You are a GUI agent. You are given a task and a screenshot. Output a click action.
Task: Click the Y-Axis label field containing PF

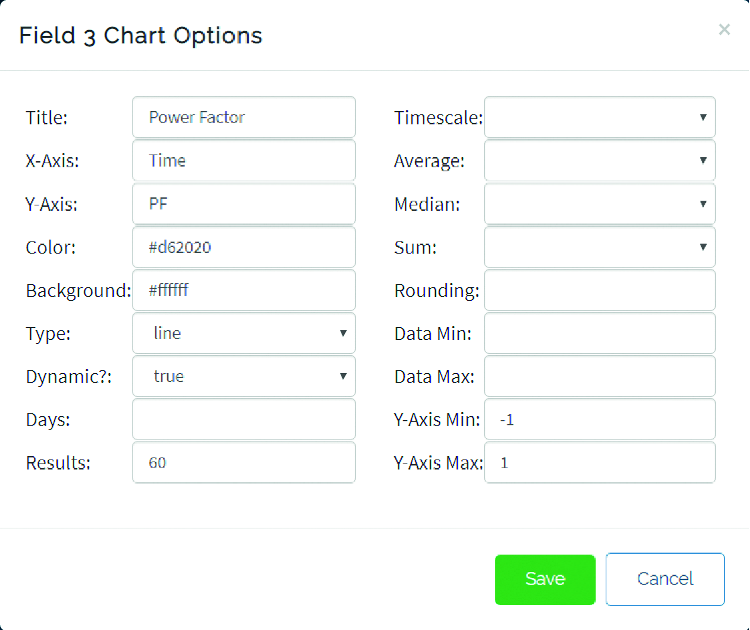click(x=243, y=204)
